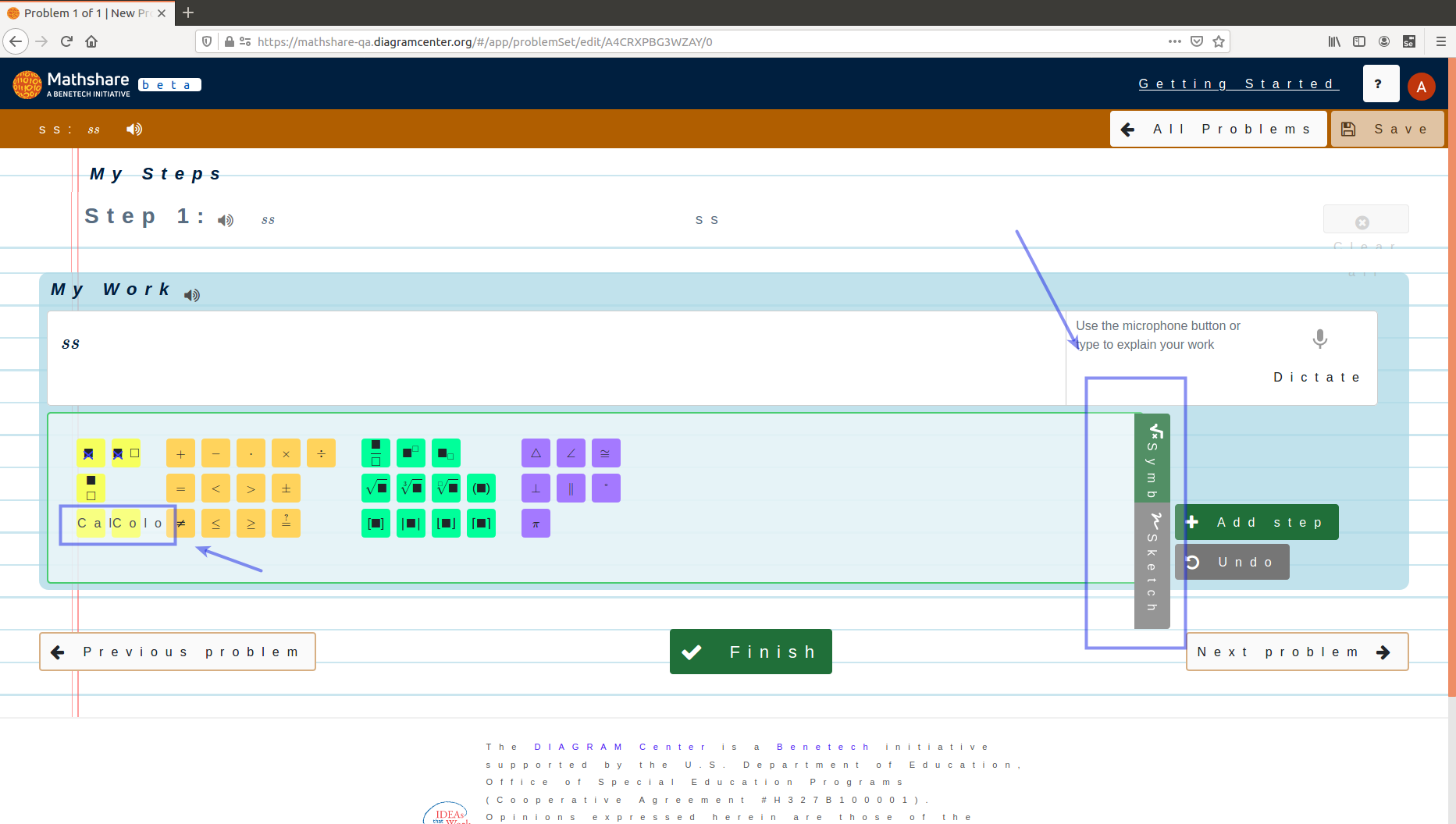The width and height of the screenshot is (1456, 824).
Task: Open the browser overflow menu with three dots
Action: click(1174, 41)
